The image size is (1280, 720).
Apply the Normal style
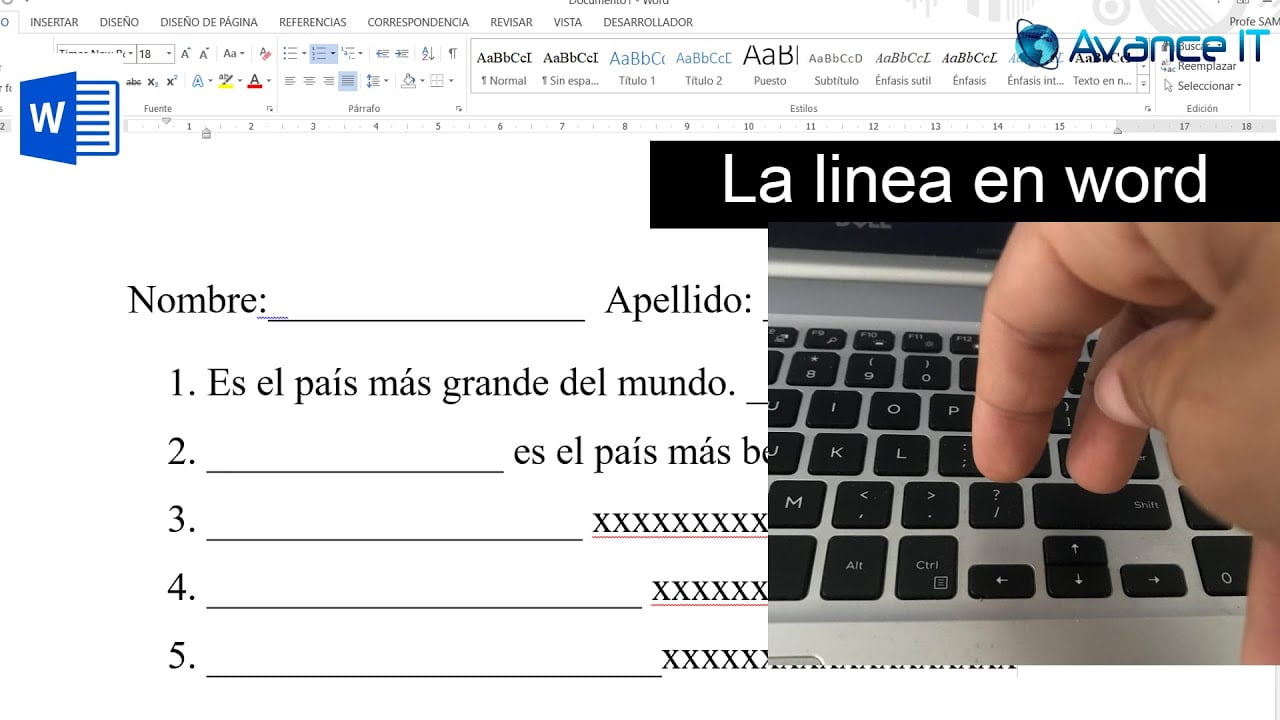[x=504, y=68]
